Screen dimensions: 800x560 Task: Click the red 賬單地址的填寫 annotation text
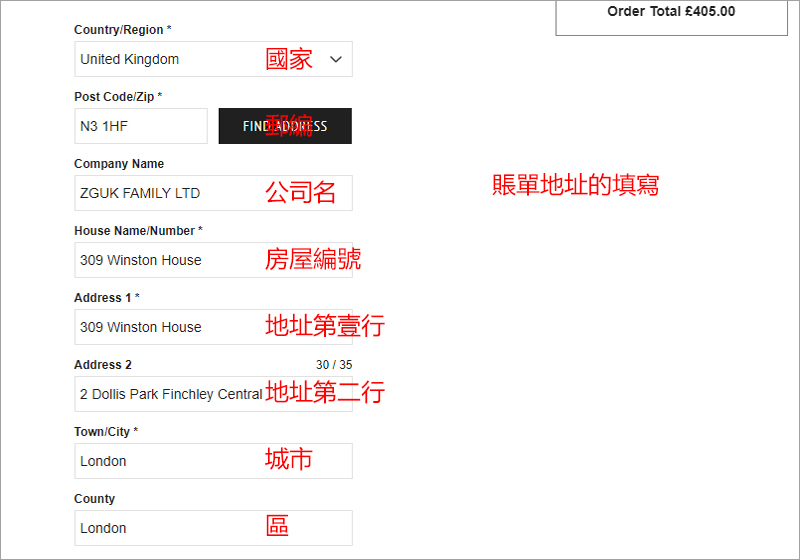pyautogui.click(x=575, y=185)
